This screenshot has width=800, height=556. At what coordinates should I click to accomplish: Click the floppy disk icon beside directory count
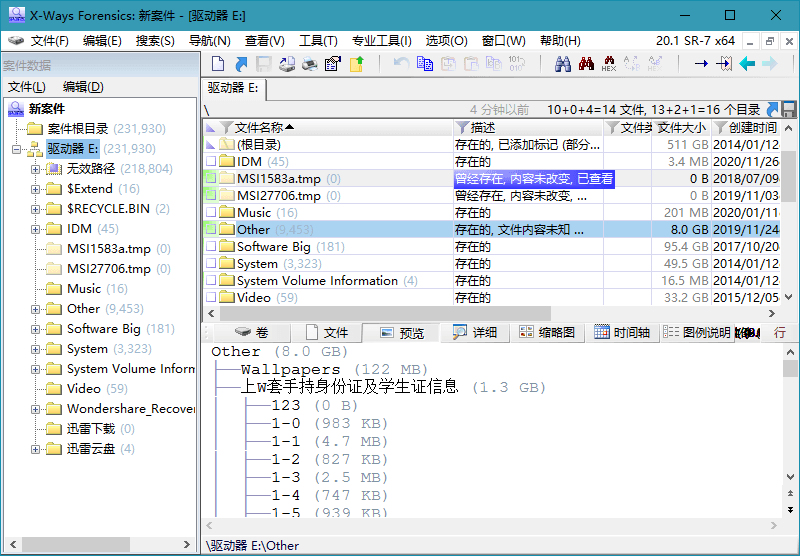788,109
